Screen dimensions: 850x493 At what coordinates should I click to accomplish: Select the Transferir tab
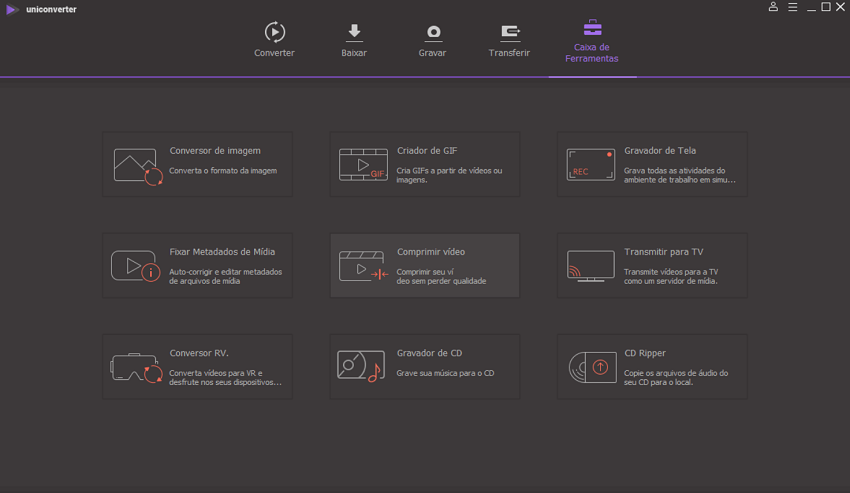pos(509,40)
